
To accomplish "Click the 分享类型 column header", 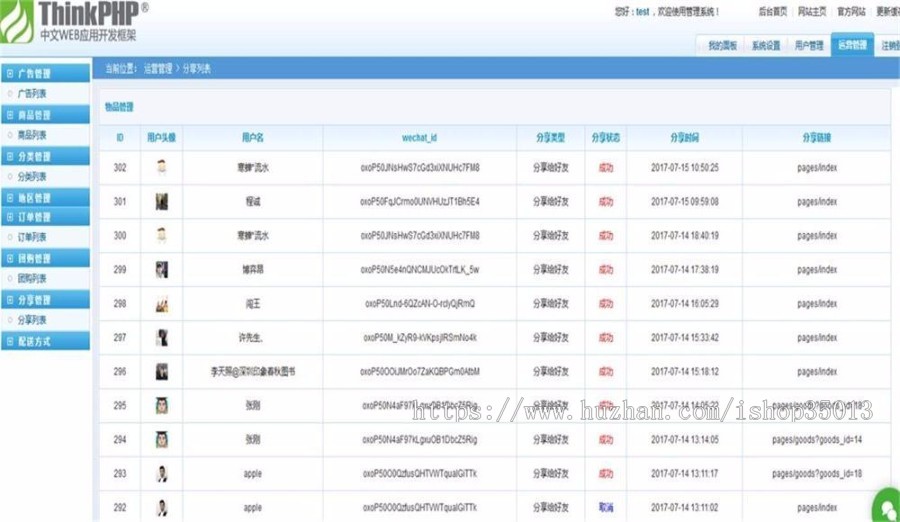I will [550, 138].
